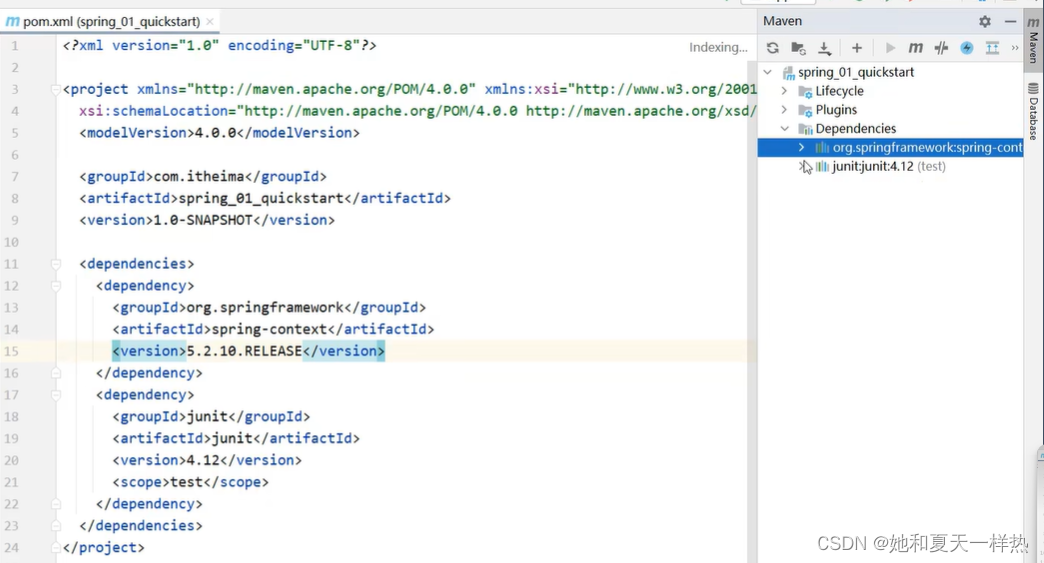Click scope test line
This screenshot has width=1044, height=563.
click(x=190, y=482)
